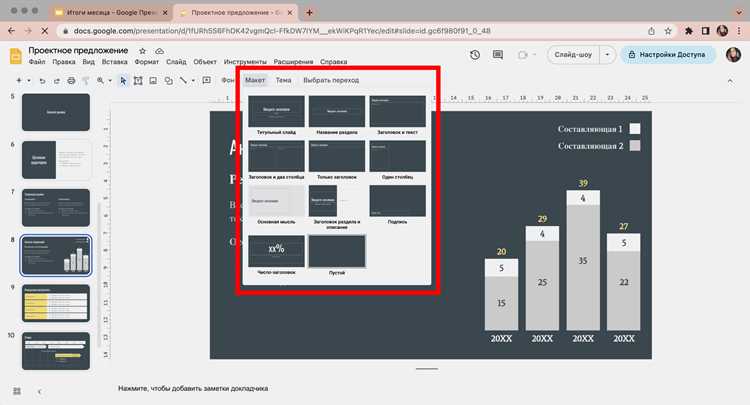The image size is (750, 405).
Task: Choose Заголовок и два столбца layout
Action: pyautogui.click(x=276, y=160)
